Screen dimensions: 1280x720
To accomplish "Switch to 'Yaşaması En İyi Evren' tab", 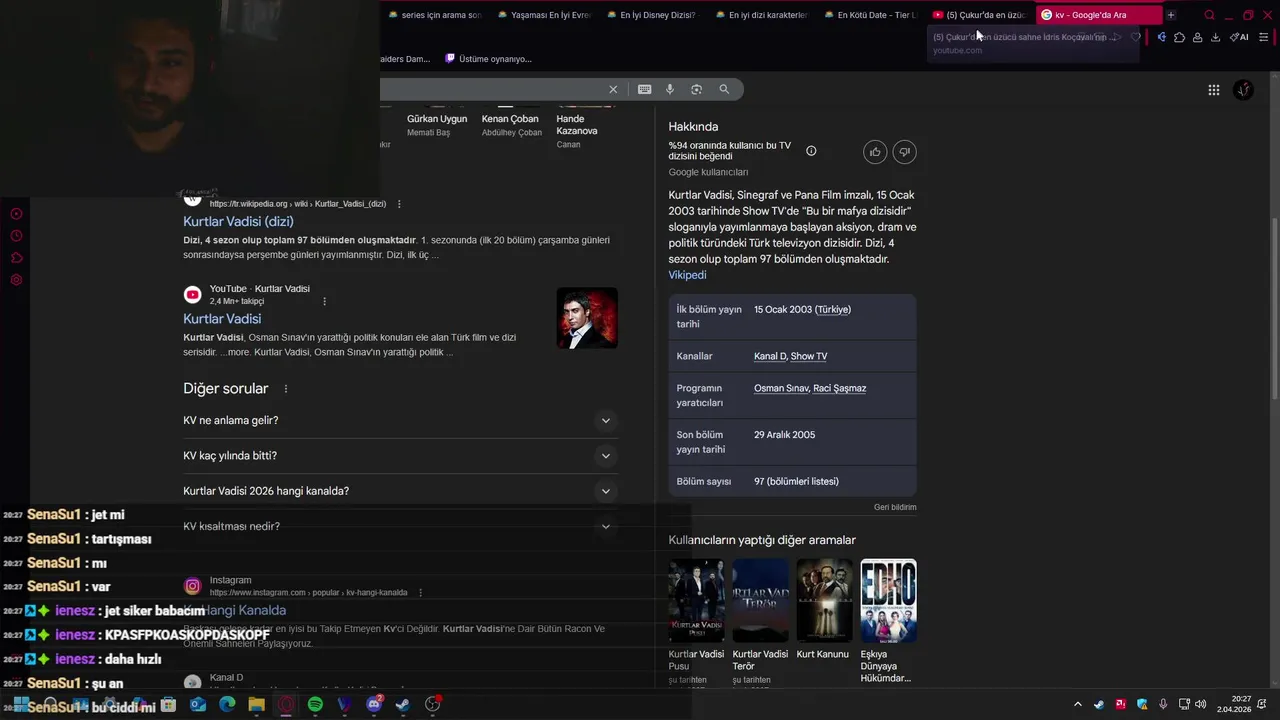I will pyautogui.click(x=544, y=15).
